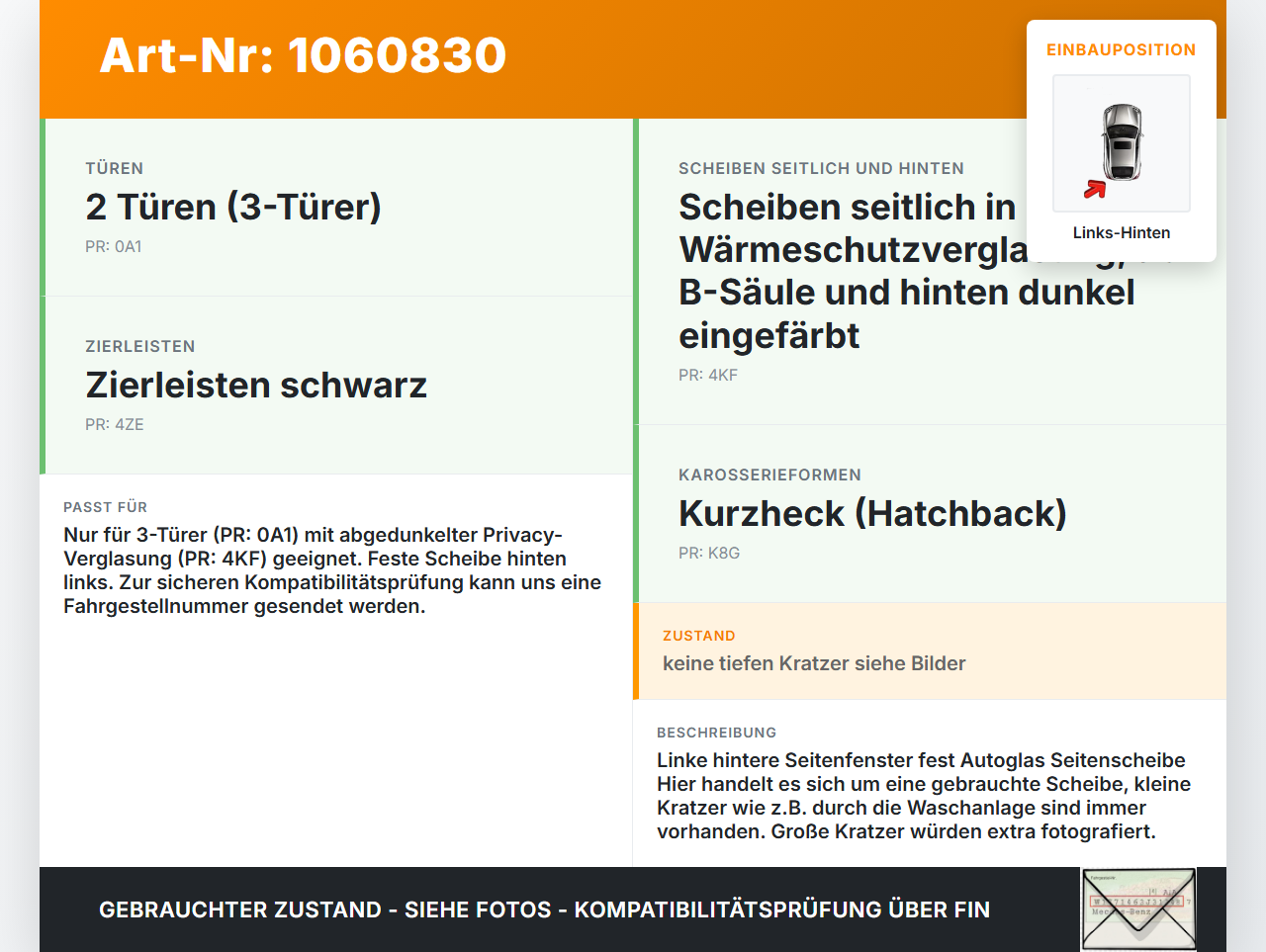Click the PR: 4ZE code label
The height and width of the screenshot is (952, 1266).
coord(115,425)
